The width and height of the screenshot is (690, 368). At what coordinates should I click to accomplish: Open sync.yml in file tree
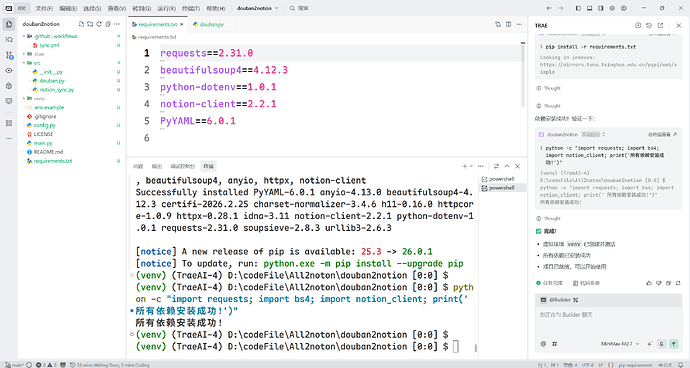click(x=49, y=45)
